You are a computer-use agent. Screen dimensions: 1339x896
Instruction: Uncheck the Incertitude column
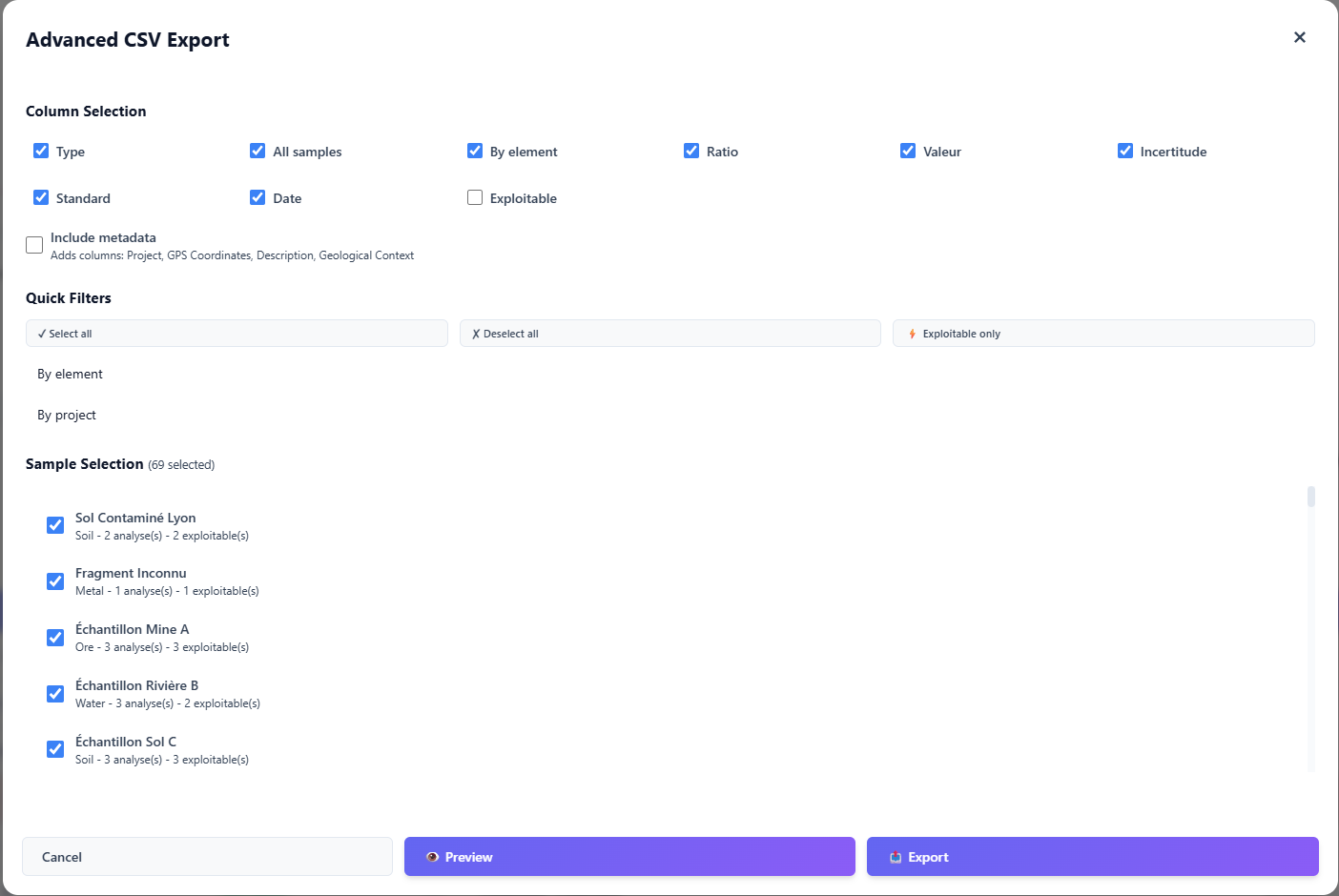point(1123,150)
